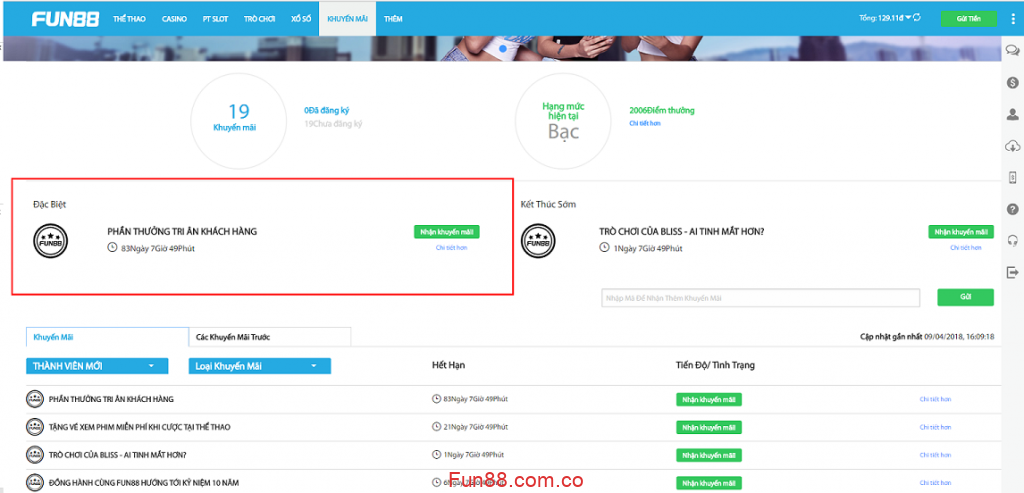This screenshot has width=1024, height=493.
Task: Click Nhận khuyến mãi under Đặc Biệt
Action: coord(446,232)
